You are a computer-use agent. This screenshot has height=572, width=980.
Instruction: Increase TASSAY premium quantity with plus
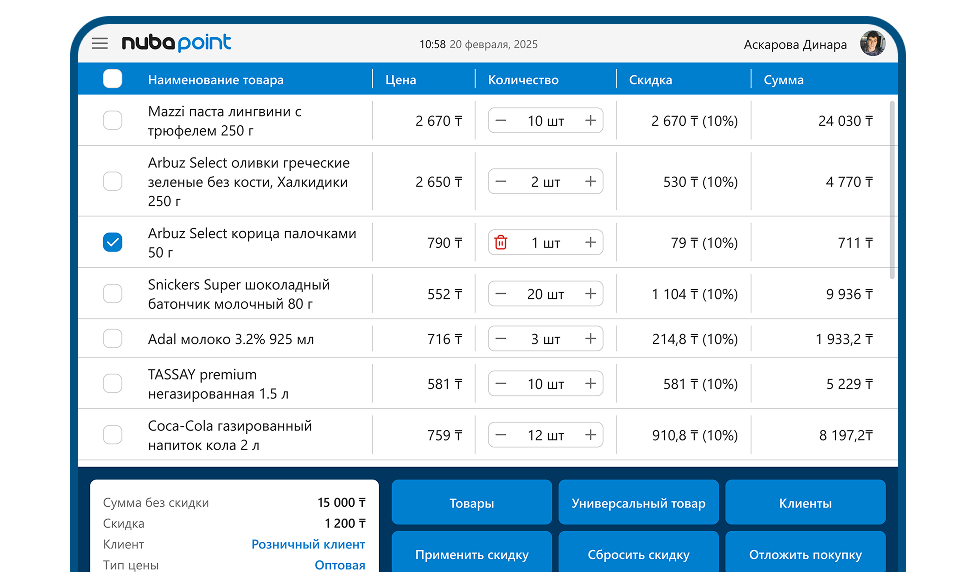pos(591,384)
